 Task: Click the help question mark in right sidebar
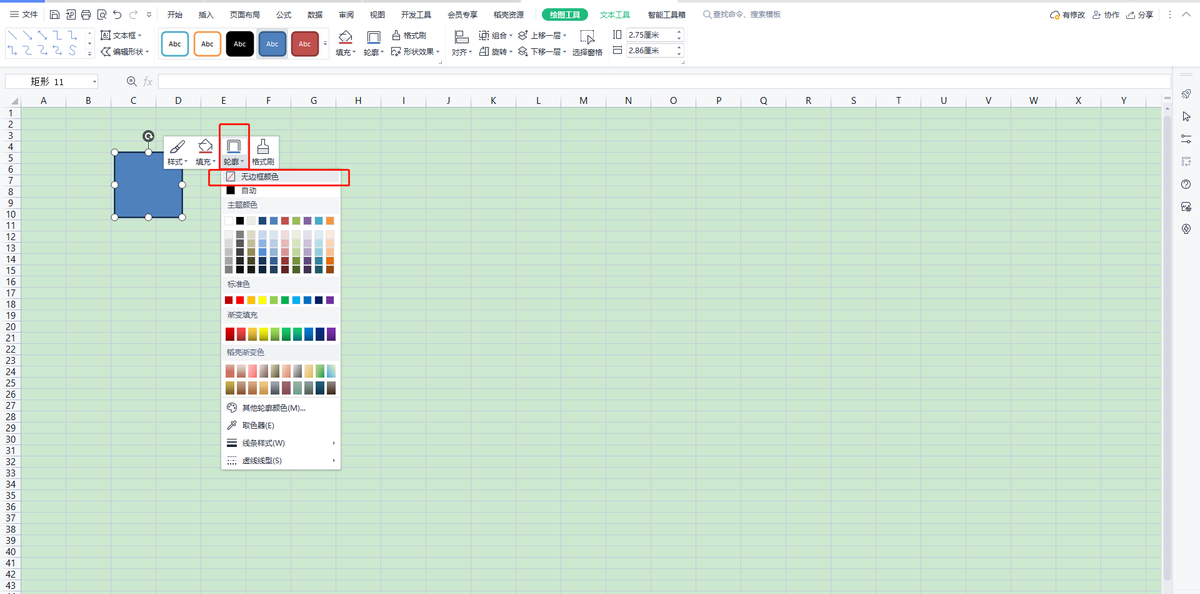tap(1186, 184)
